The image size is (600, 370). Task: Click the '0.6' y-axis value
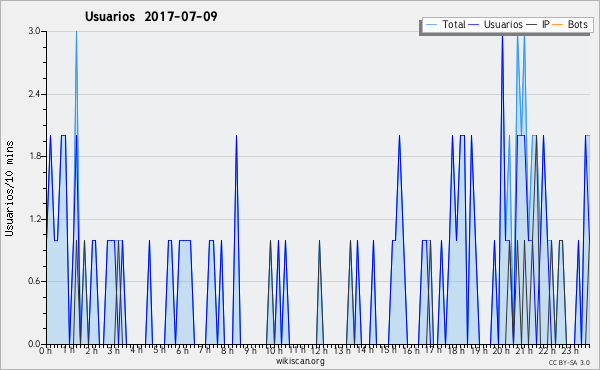tap(34, 281)
